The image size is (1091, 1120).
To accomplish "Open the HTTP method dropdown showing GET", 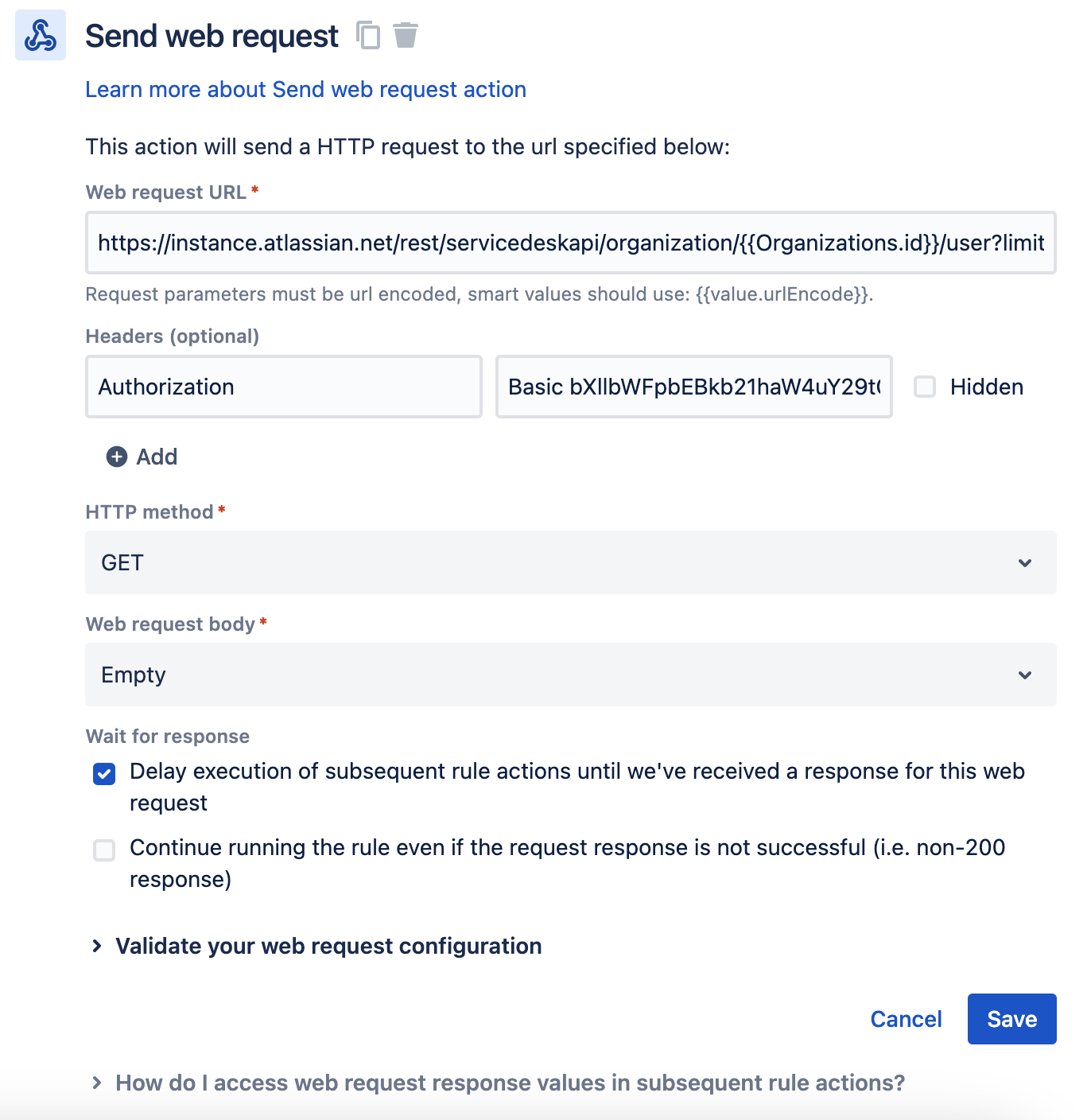I will 571,562.
